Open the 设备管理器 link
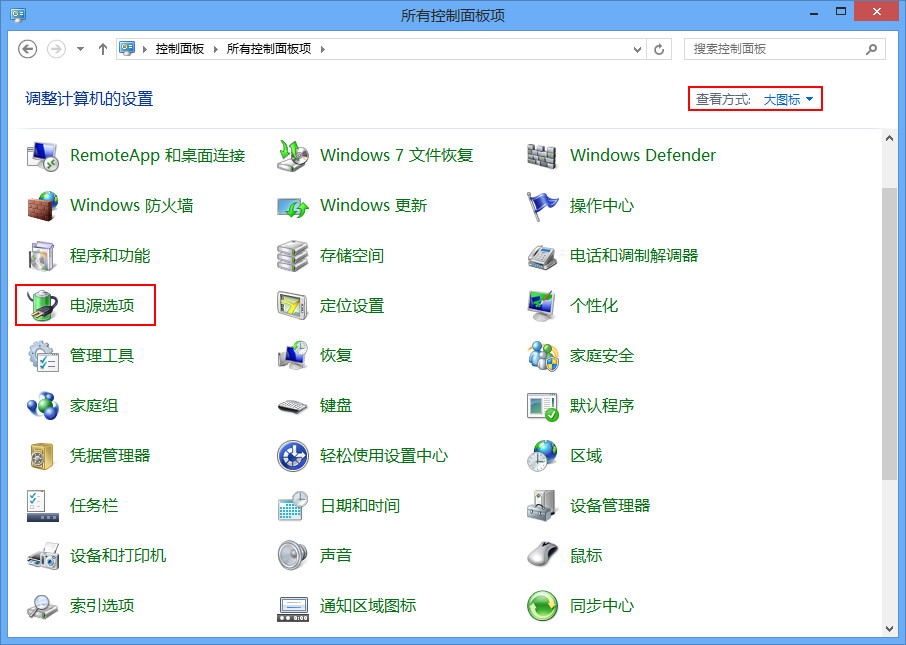 610,506
